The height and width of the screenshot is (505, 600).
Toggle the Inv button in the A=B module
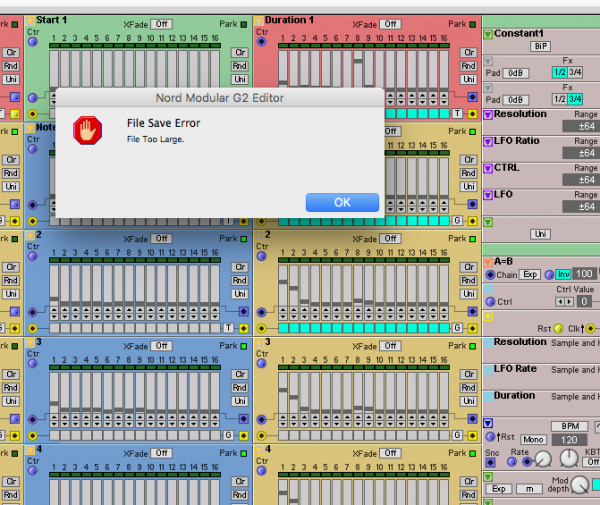click(564, 274)
